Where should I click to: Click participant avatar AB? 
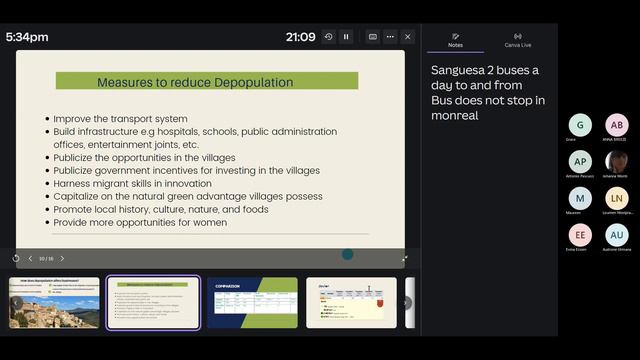617,125
